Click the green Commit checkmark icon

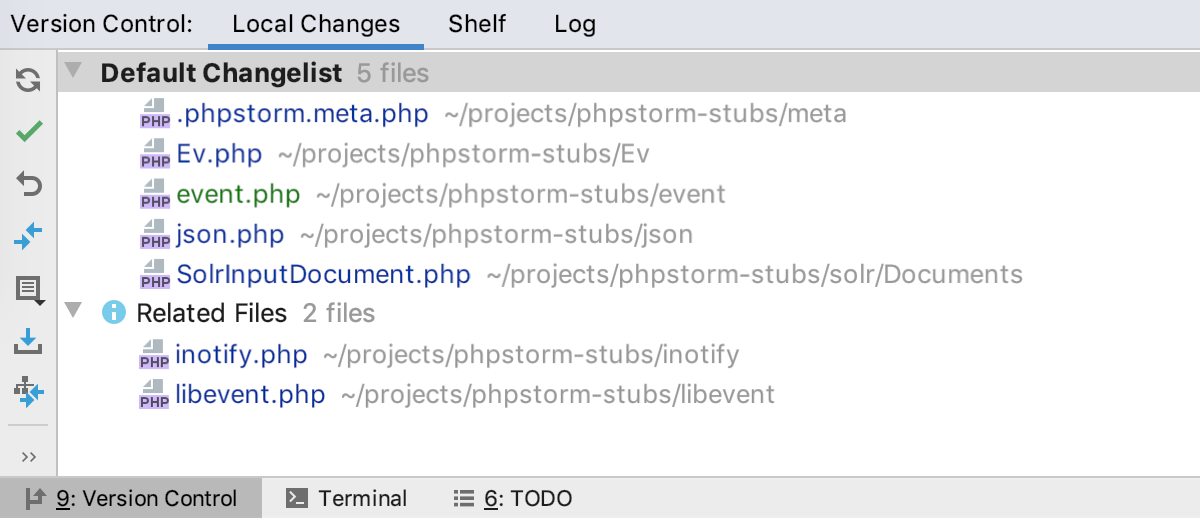(x=29, y=131)
